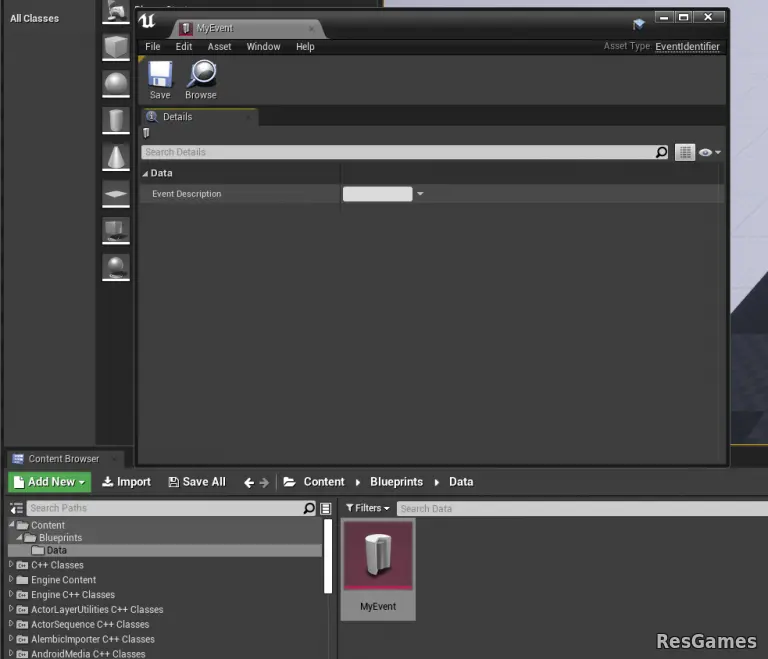This screenshot has width=768, height=659.
Task: Select the Box Trigger actor icon
Action: [x=116, y=231]
